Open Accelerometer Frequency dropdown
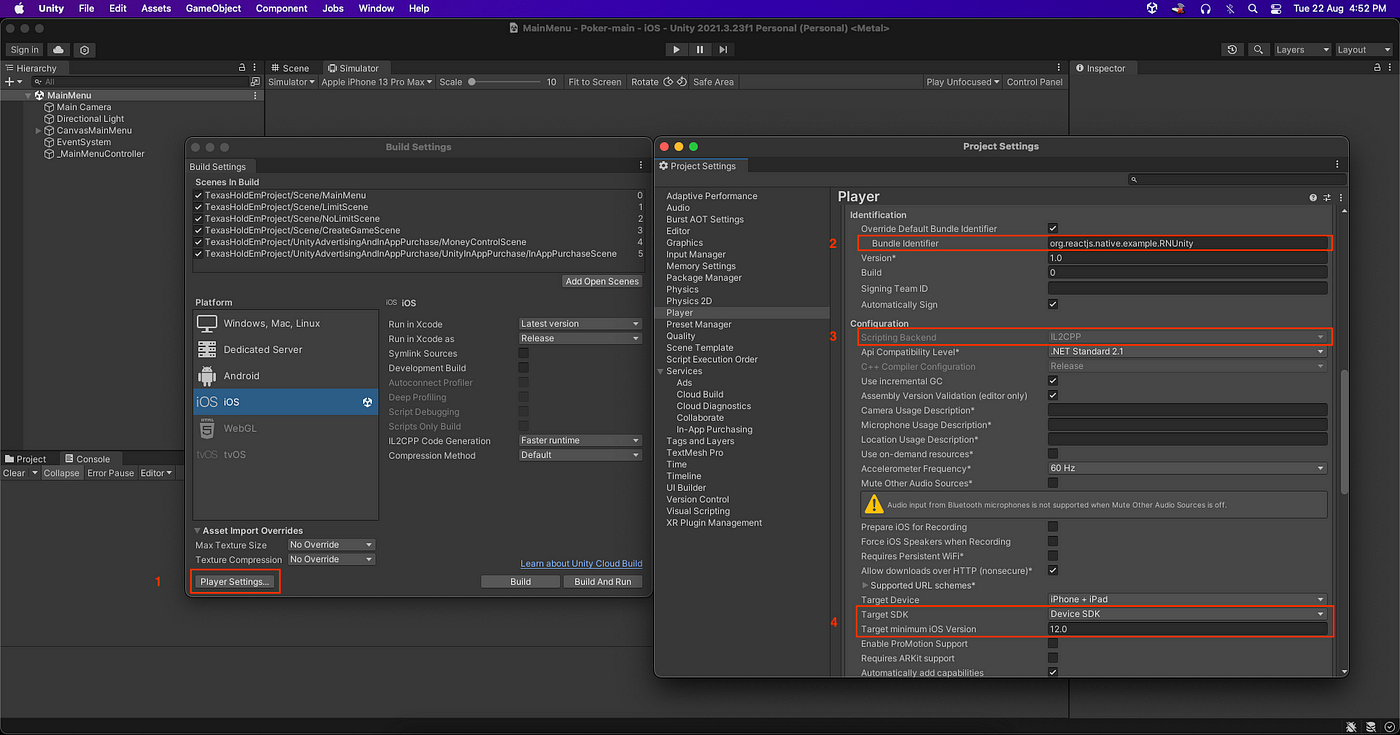 pos(1188,468)
